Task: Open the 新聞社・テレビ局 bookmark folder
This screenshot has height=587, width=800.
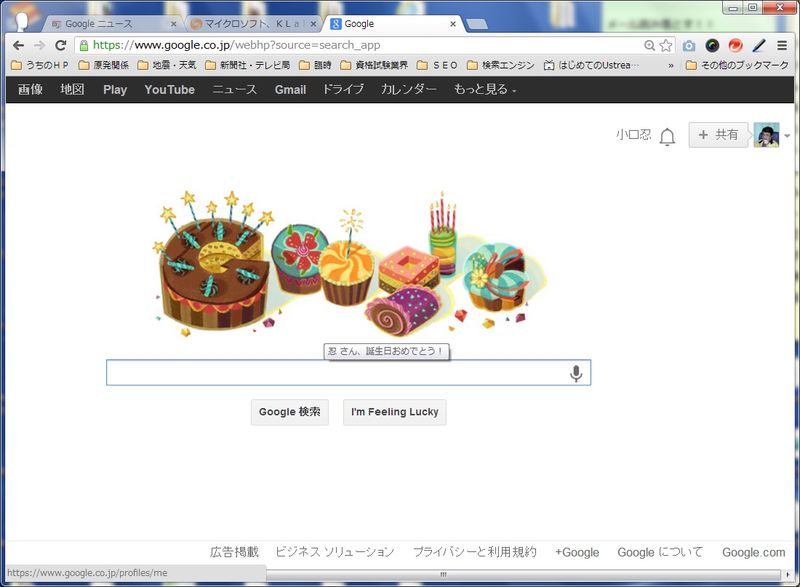Action: 248,65
